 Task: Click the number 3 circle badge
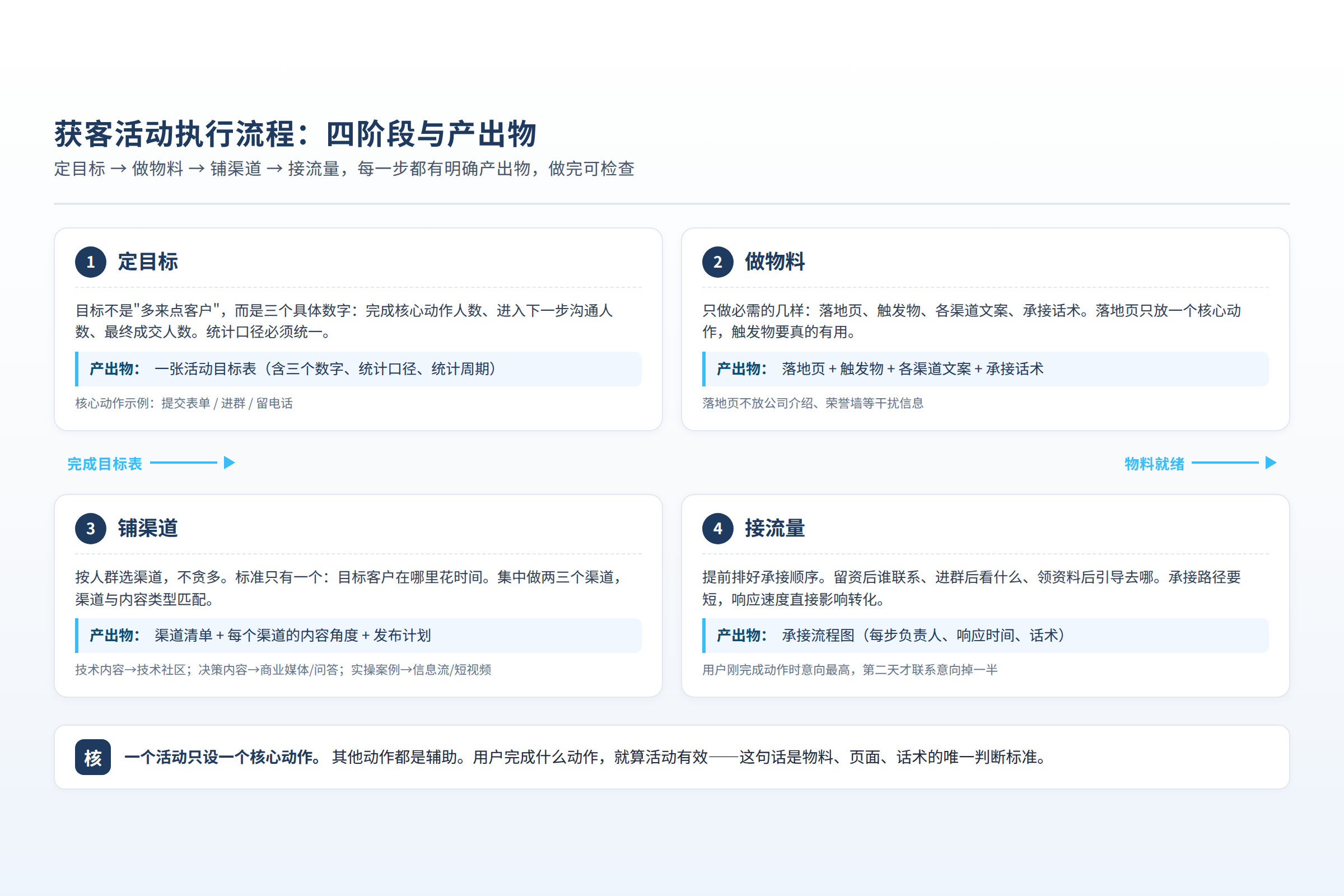(x=91, y=529)
